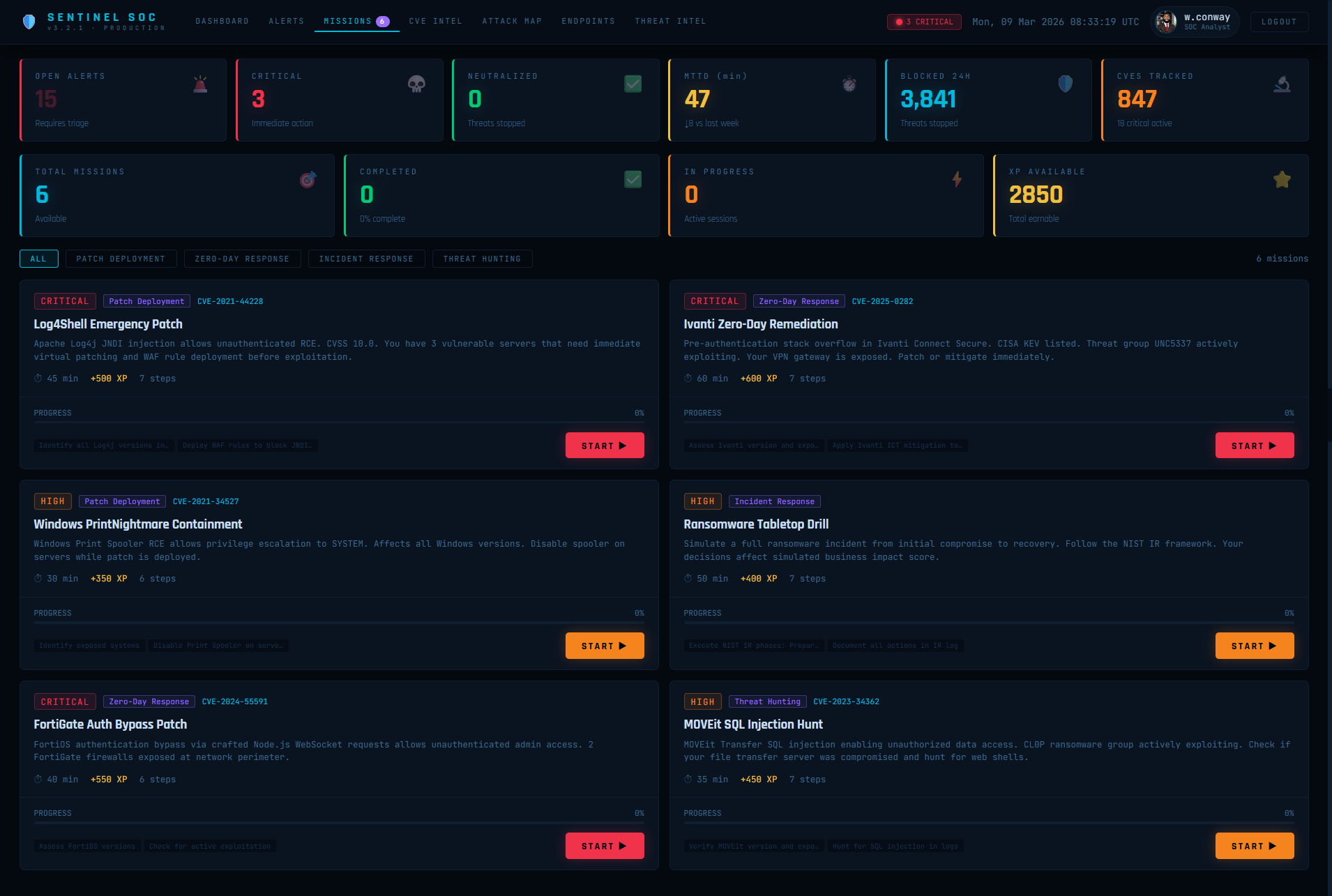Click CRITICAL badge on FortiGate card
This screenshot has width=1332, height=896.
(x=65, y=701)
